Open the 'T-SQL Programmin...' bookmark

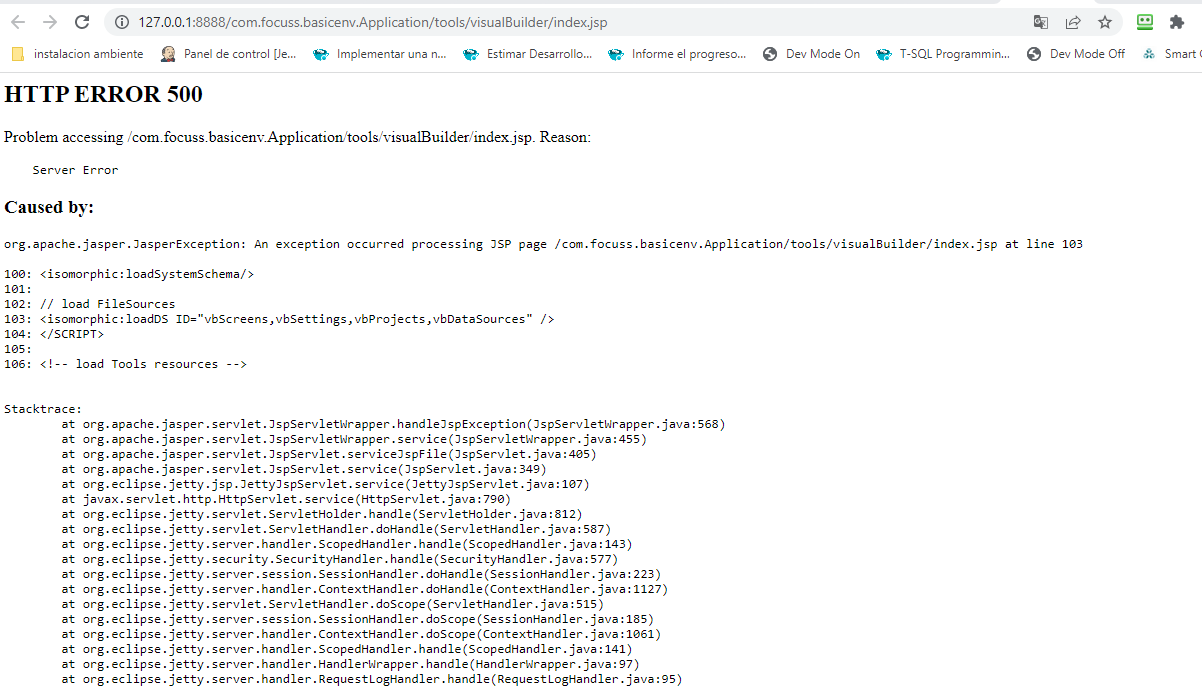pos(943,54)
